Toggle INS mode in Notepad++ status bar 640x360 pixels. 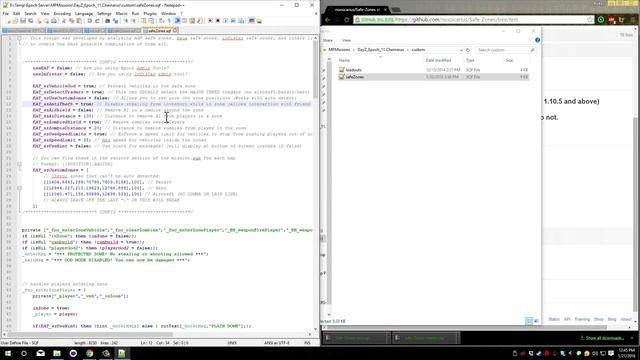[307, 343]
